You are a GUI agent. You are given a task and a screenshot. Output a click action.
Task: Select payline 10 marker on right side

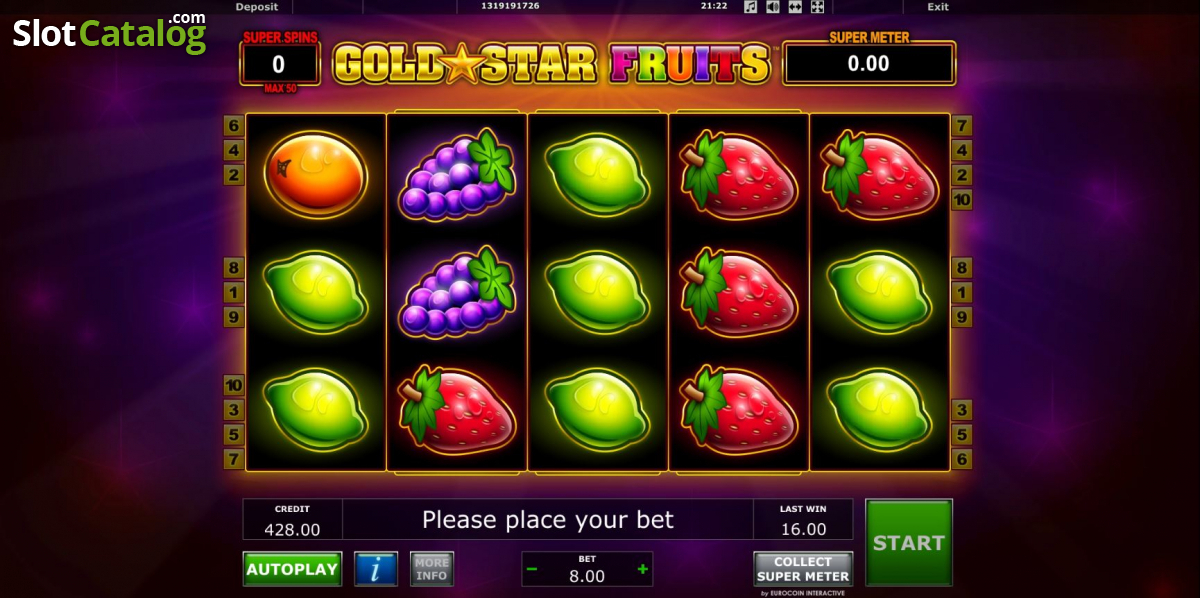point(962,199)
